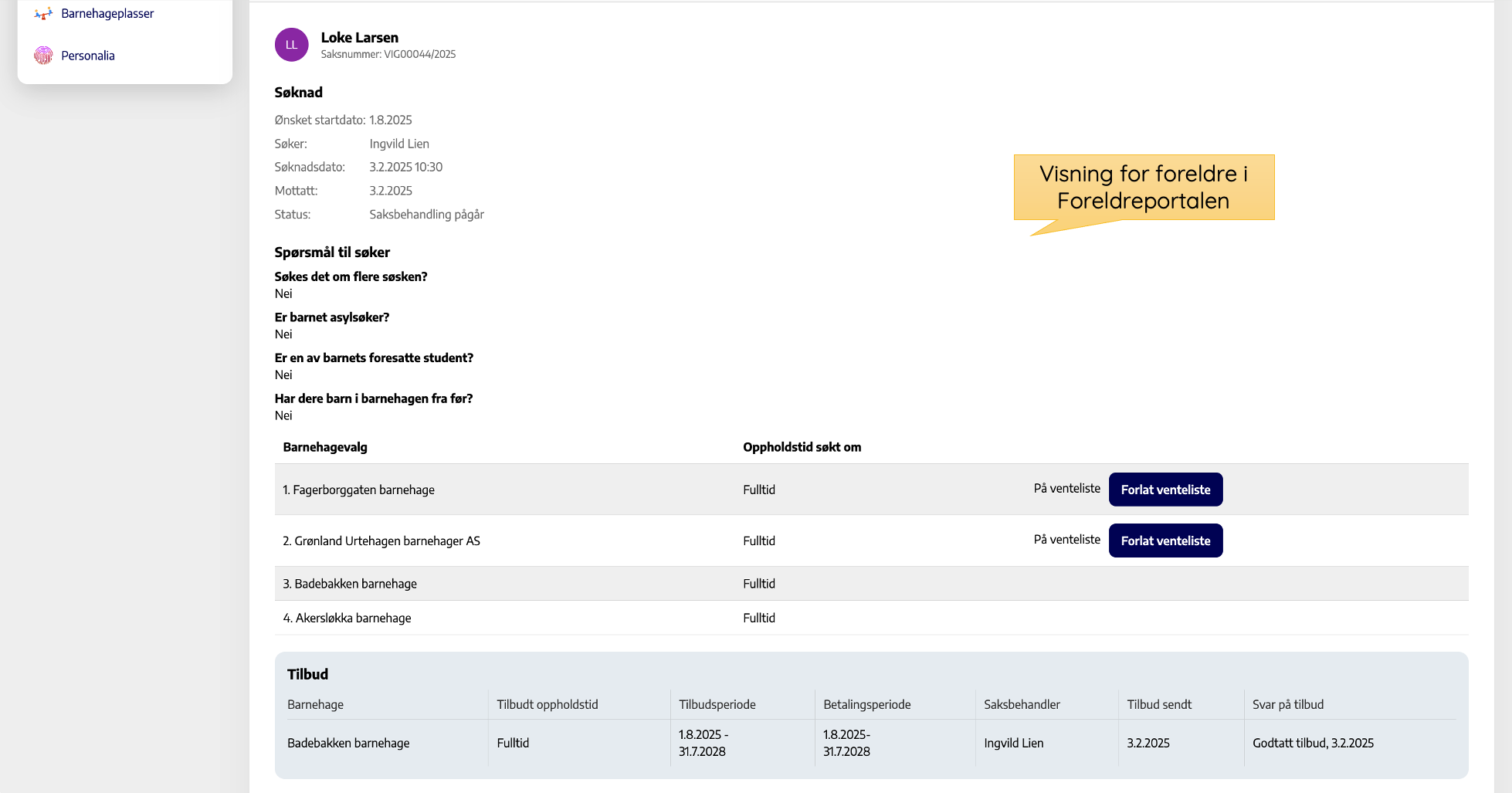Open Barnehageplasser menu item

coord(107,14)
